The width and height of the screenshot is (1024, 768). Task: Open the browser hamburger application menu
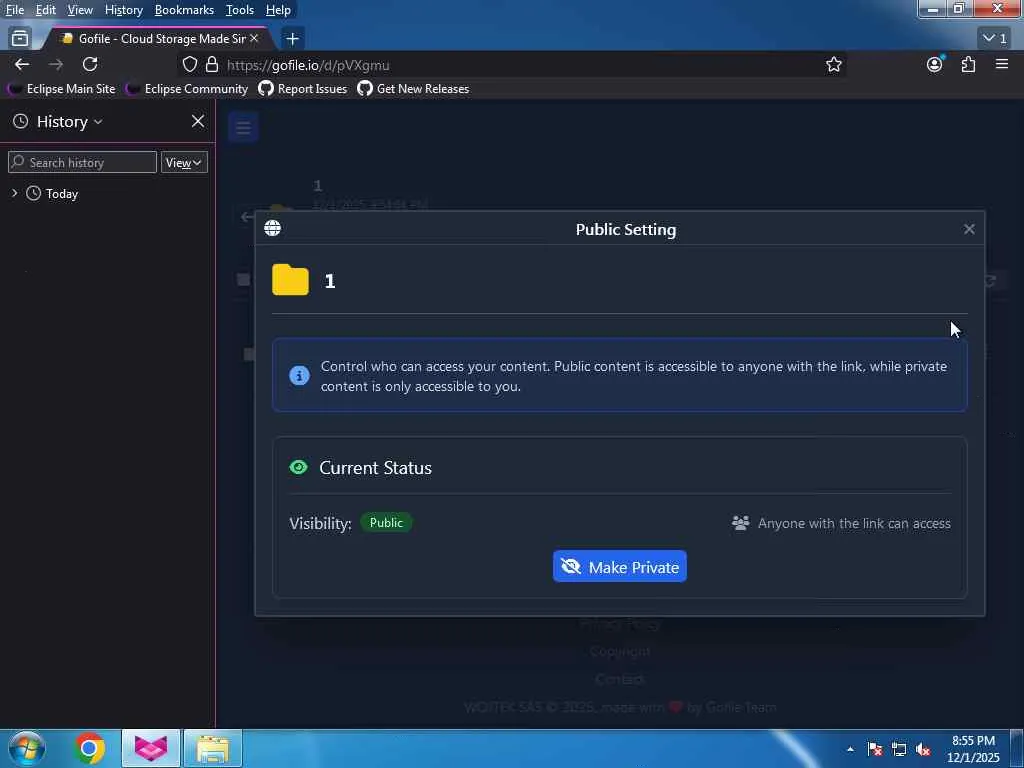click(1002, 65)
